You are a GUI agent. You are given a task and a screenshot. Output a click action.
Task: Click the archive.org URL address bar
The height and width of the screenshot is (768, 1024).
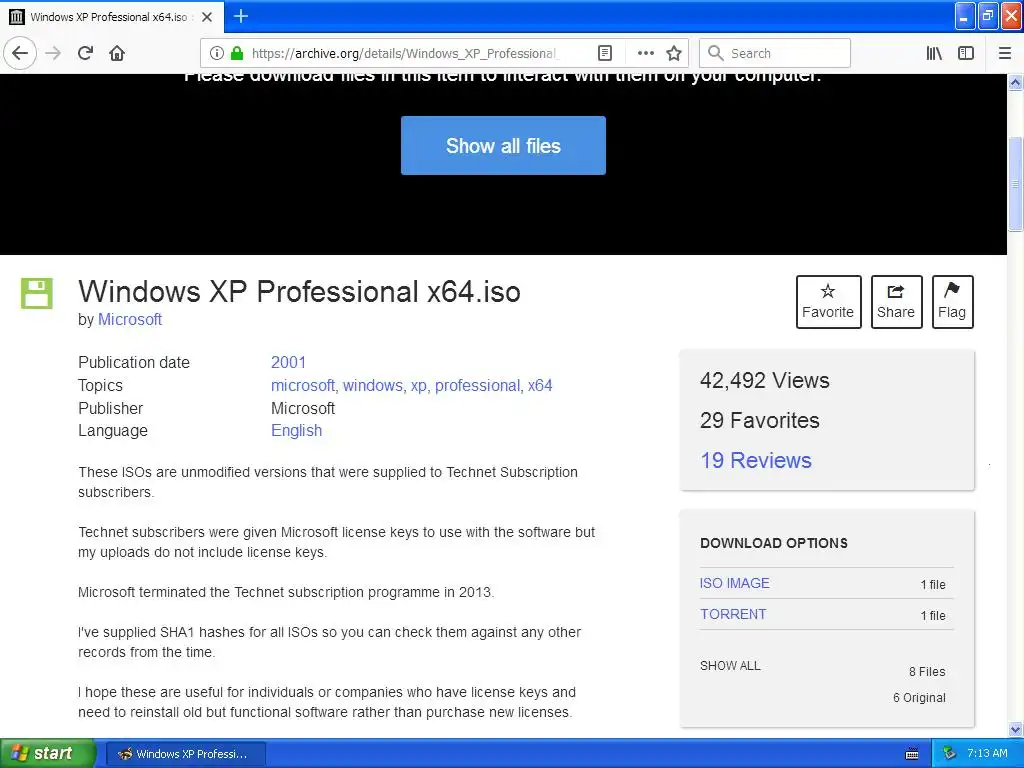pyautogui.click(x=404, y=53)
